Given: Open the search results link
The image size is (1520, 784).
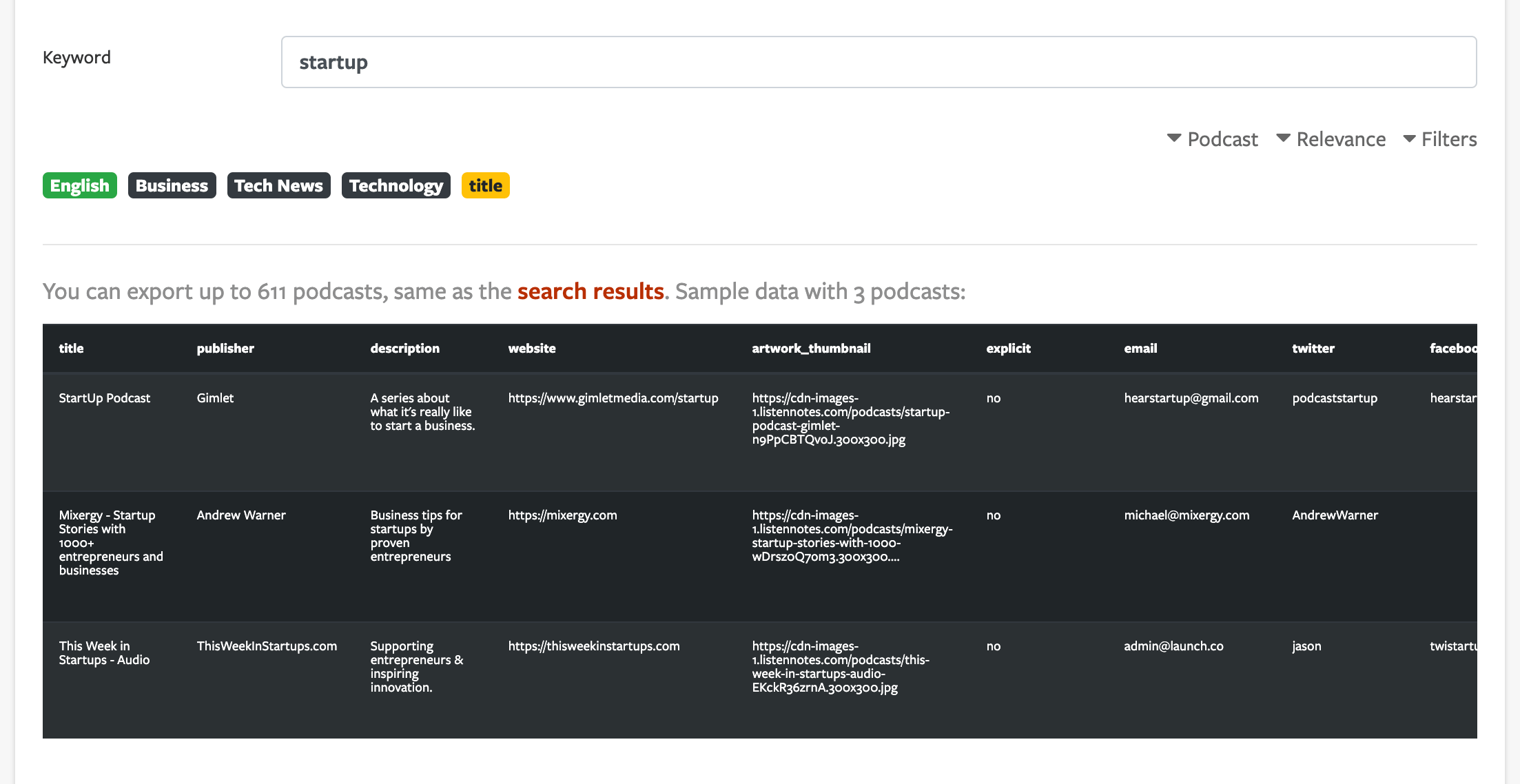Looking at the screenshot, I should pyautogui.click(x=590, y=291).
